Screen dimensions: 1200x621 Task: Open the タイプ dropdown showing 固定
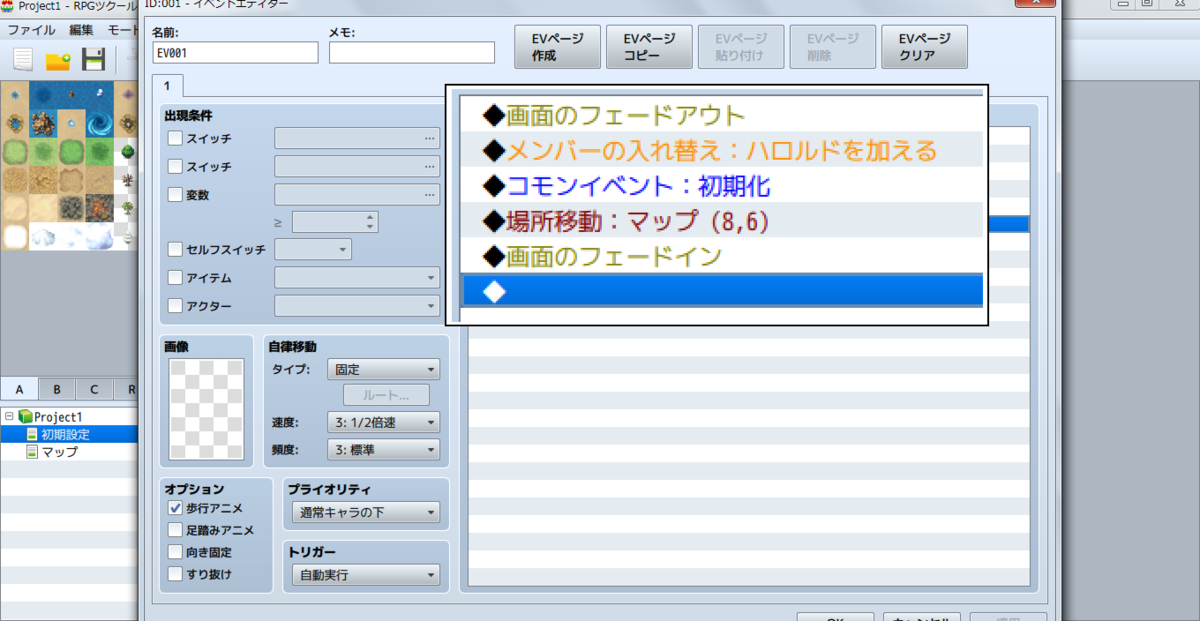383,369
